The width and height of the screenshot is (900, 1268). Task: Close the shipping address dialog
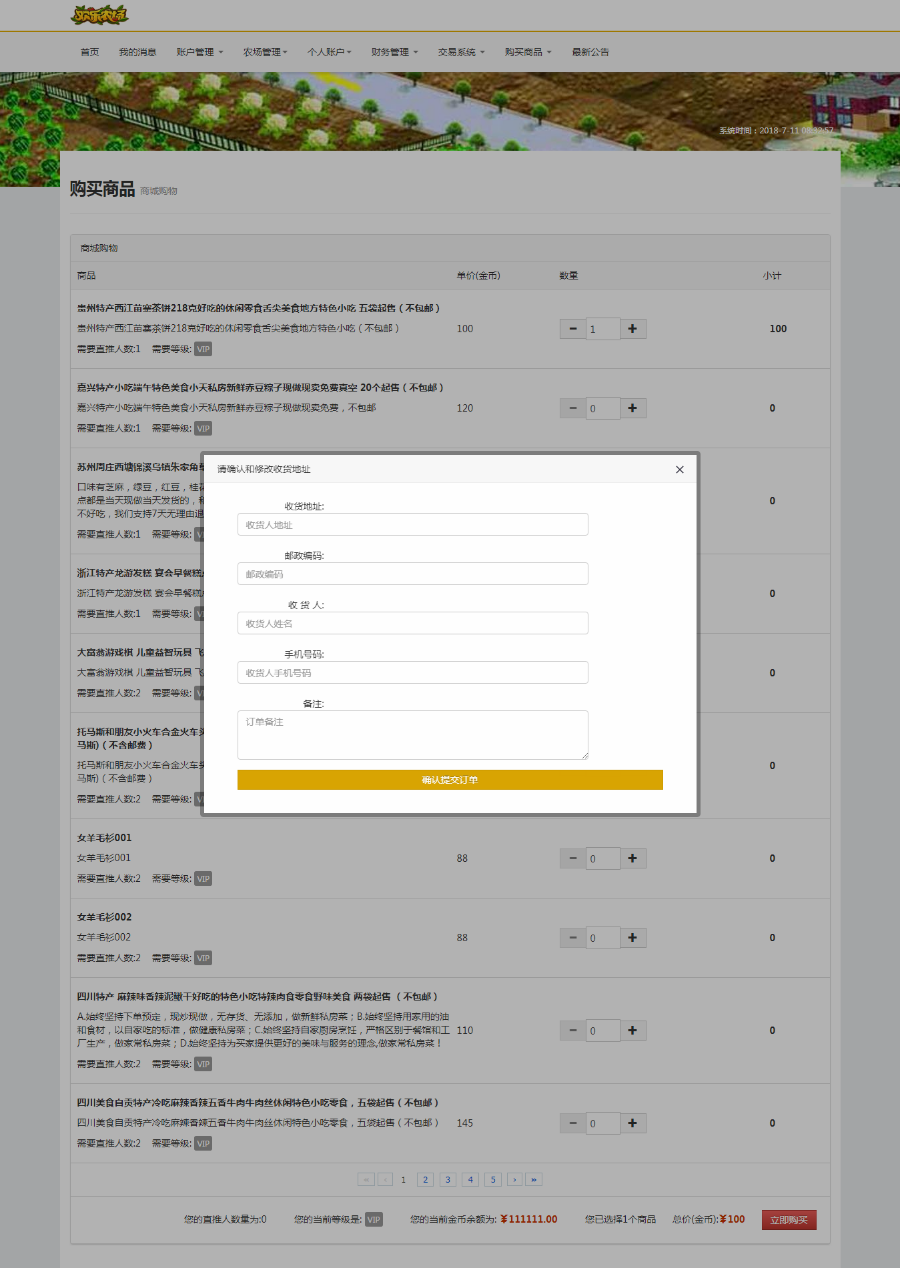coord(680,469)
